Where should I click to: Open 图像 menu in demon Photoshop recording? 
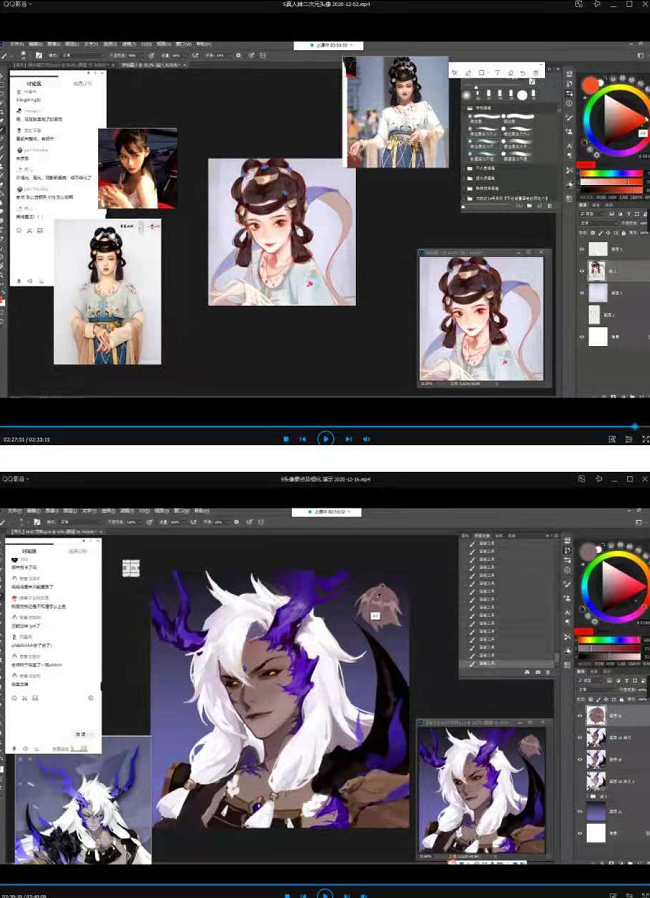[52, 510]
